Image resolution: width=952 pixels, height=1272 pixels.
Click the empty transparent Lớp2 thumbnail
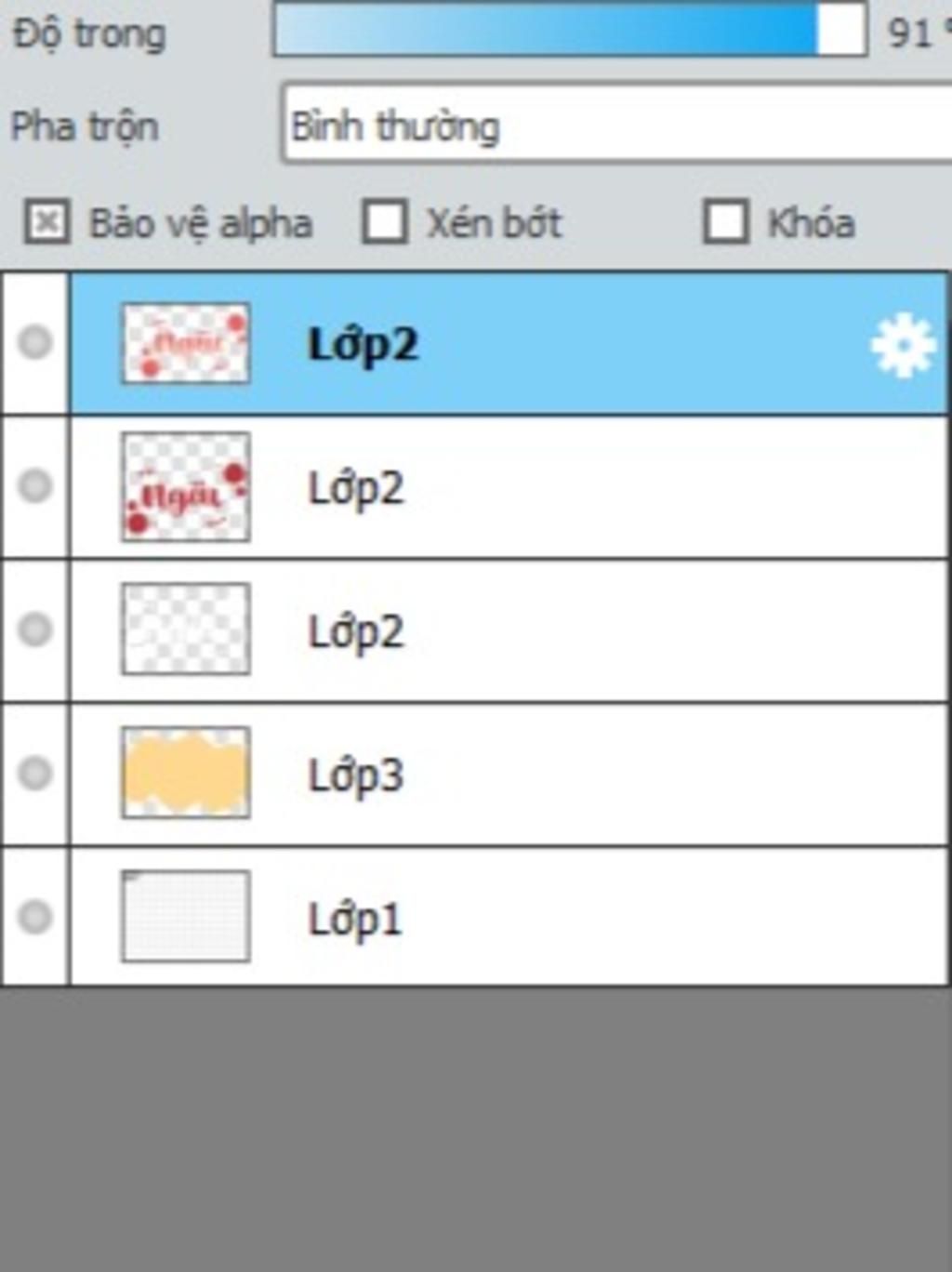186,629
